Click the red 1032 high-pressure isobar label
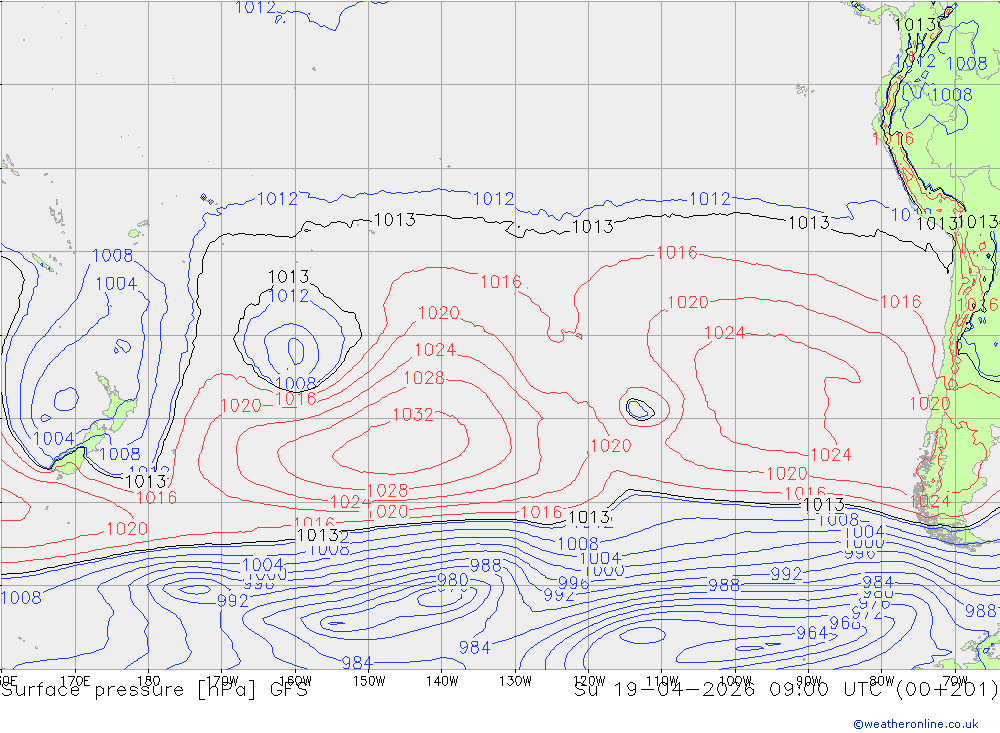The image size is (1000, 733). tap(413, 415)
